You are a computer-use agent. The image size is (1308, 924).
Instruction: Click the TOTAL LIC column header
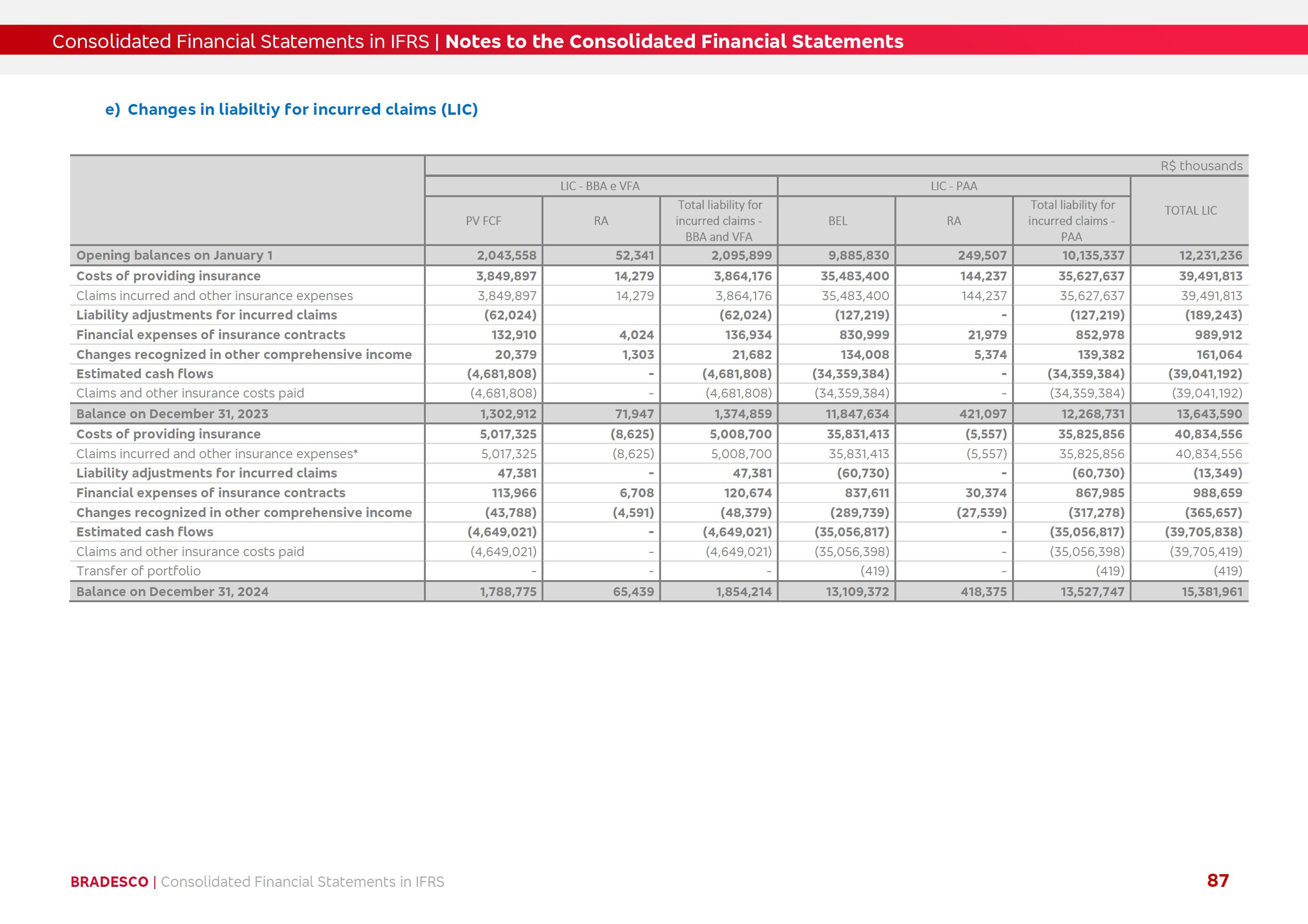1190,210
